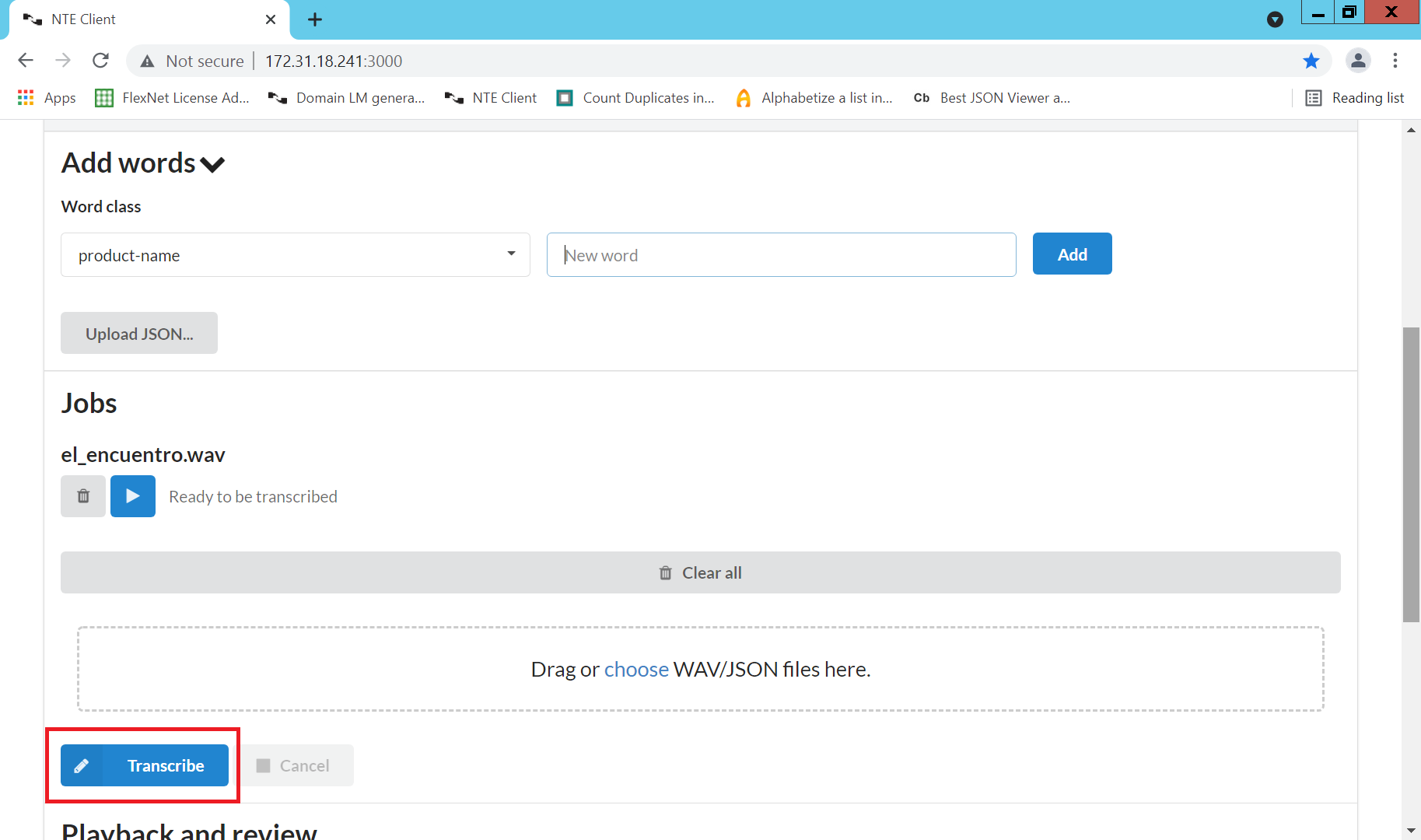Click Clear all to remove jobs
The width and height of the screenshot is (1421, 840).
[710, 572]
